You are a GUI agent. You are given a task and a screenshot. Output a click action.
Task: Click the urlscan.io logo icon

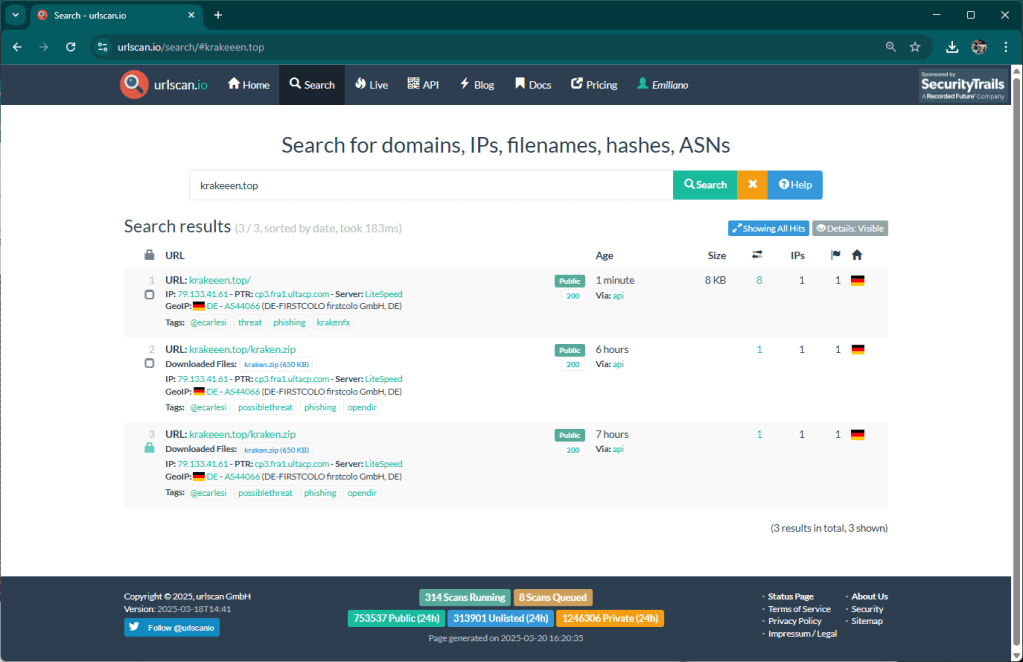[134, 85]
